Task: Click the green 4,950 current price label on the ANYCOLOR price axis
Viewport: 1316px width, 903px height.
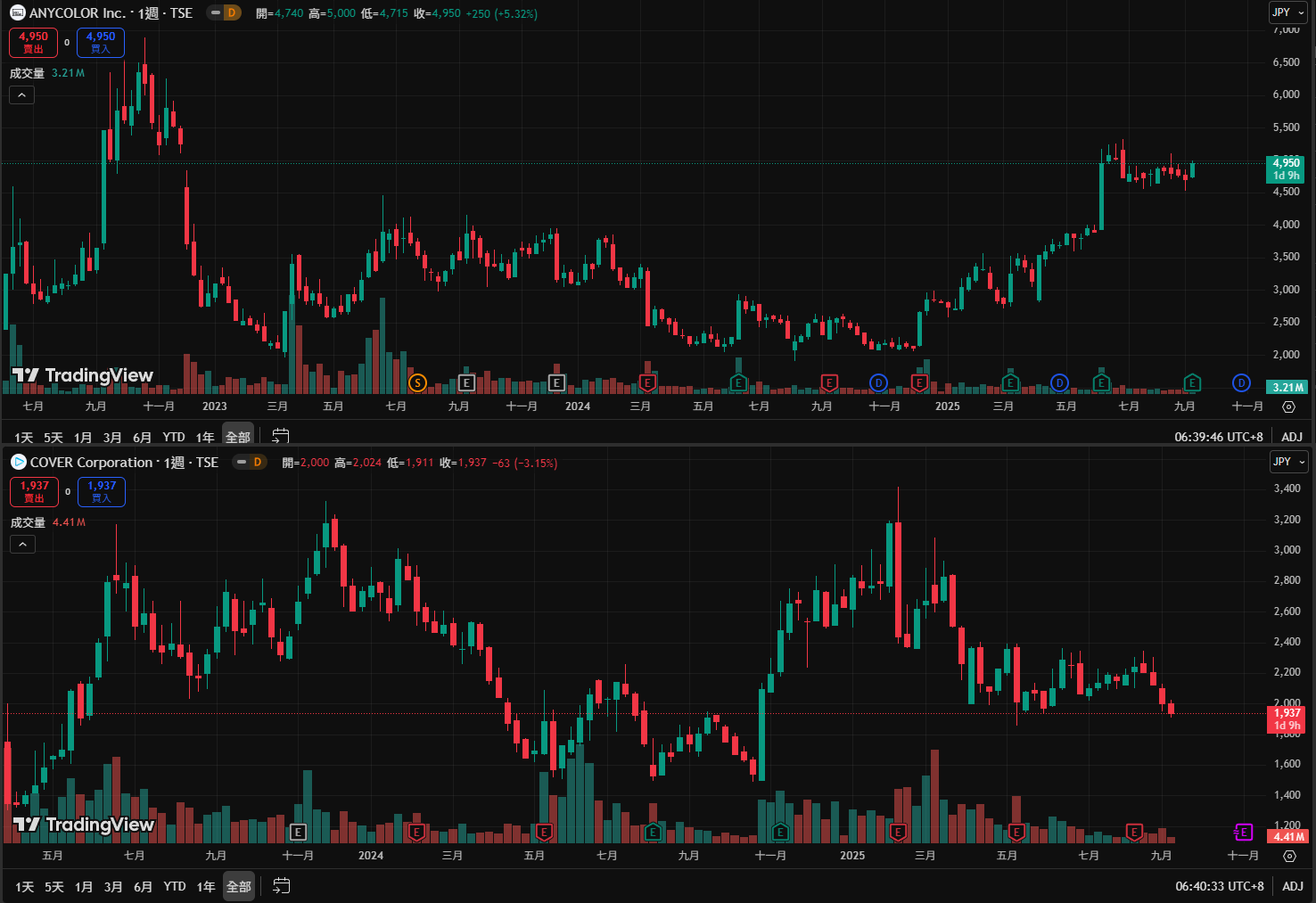Action: (x=1286, y=168)
